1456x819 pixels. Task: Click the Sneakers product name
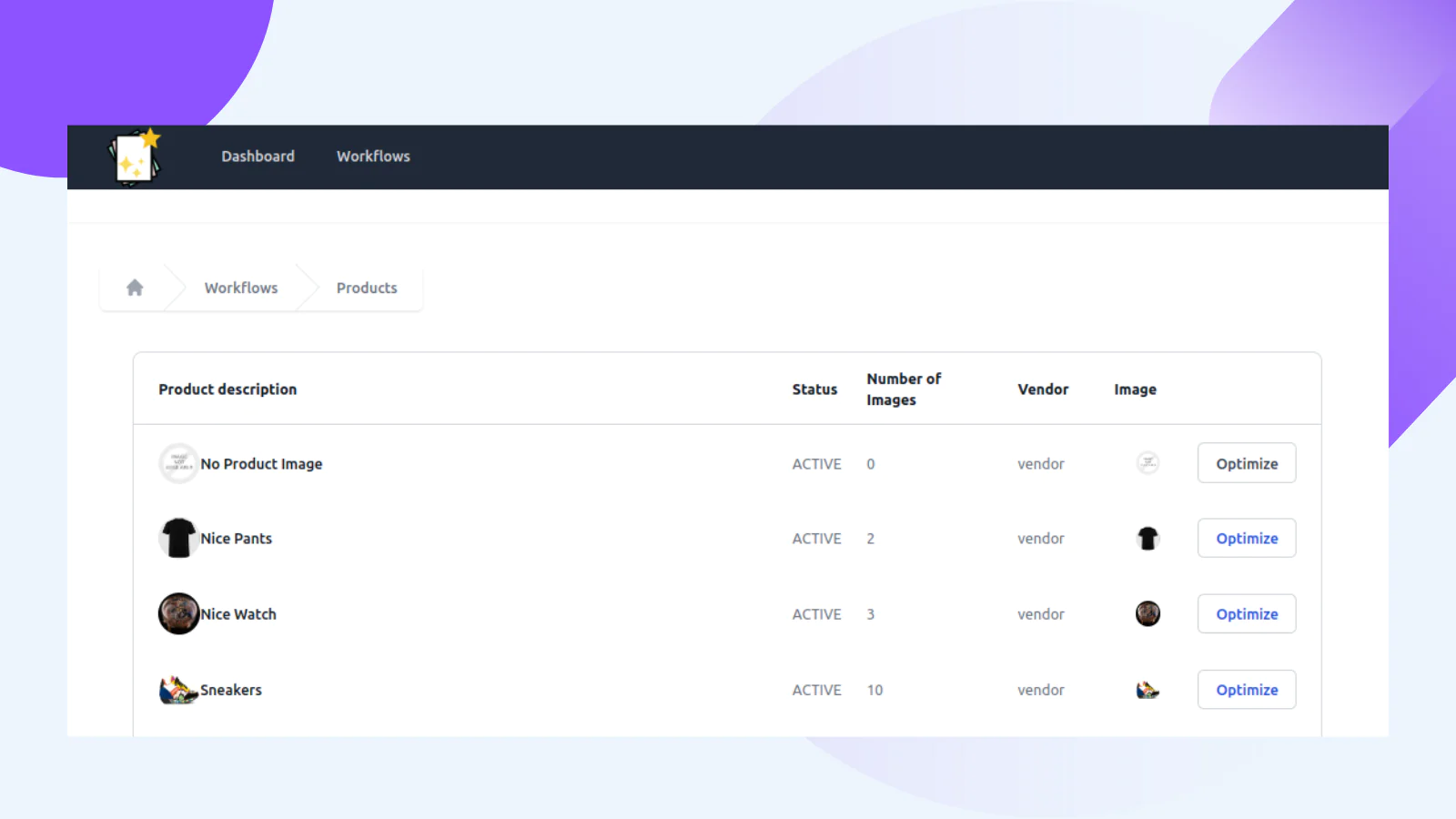(x=231, y=690)
